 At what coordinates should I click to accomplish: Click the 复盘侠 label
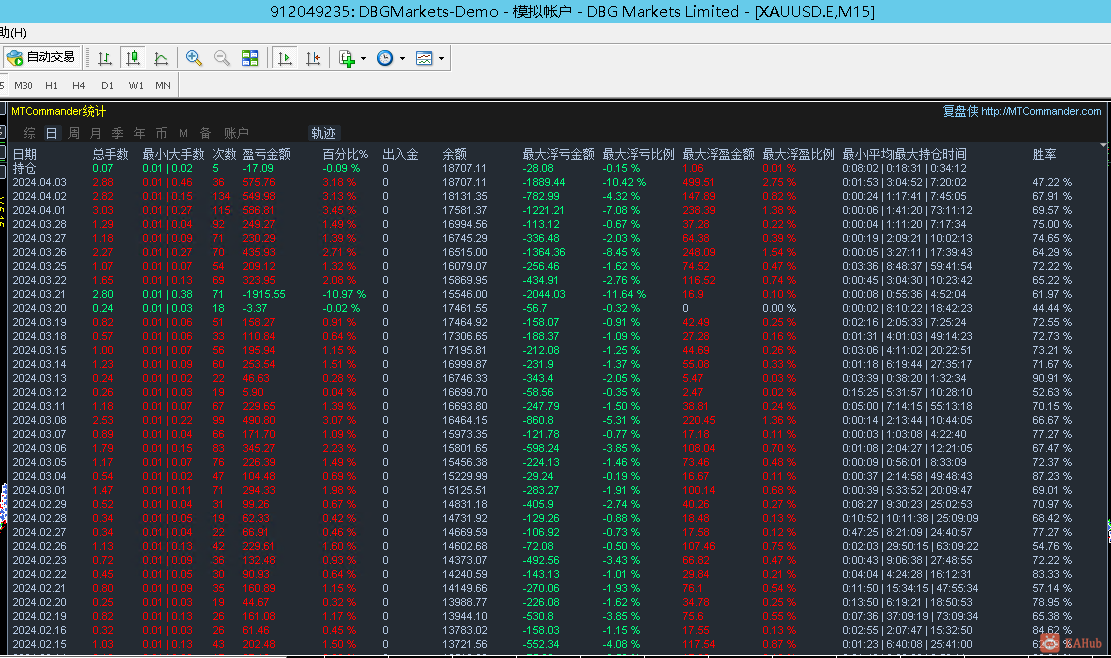coord(960,111)
